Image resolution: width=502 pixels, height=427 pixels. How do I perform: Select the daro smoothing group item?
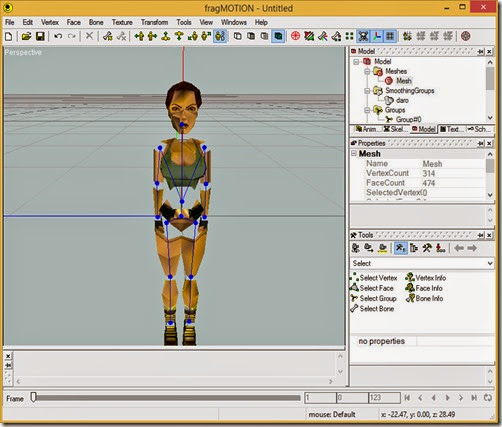[x=402, y=100]
